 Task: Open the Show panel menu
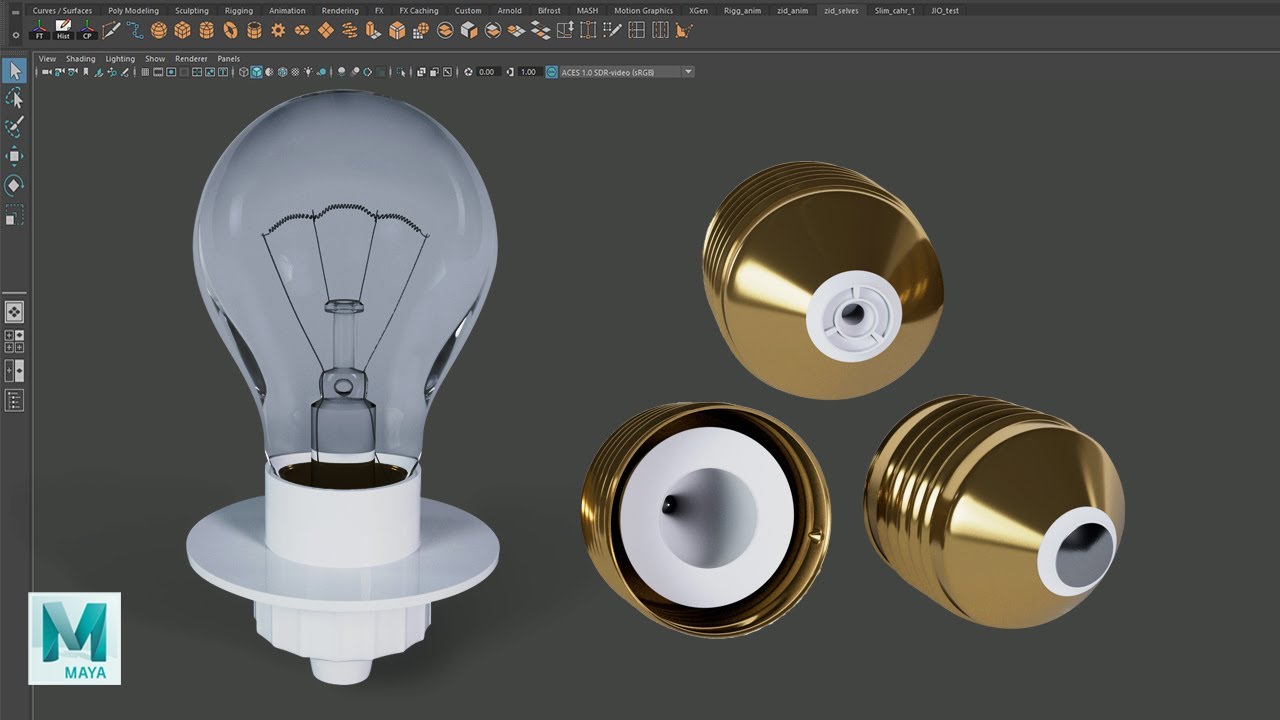coord(155,59)
